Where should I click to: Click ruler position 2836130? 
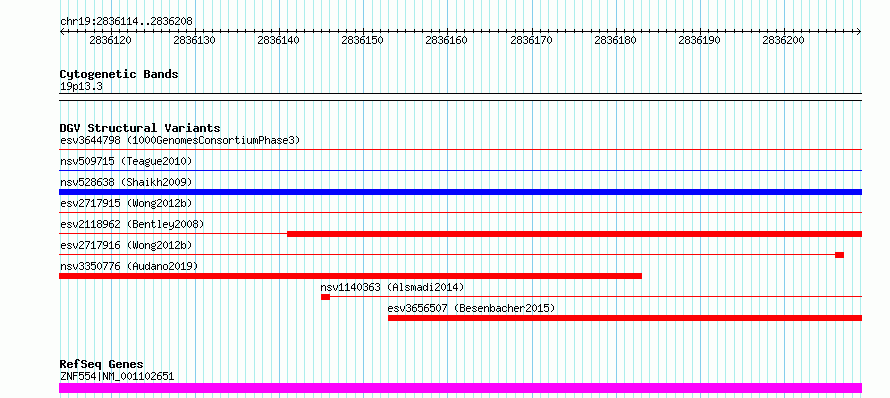coord(195,40)
